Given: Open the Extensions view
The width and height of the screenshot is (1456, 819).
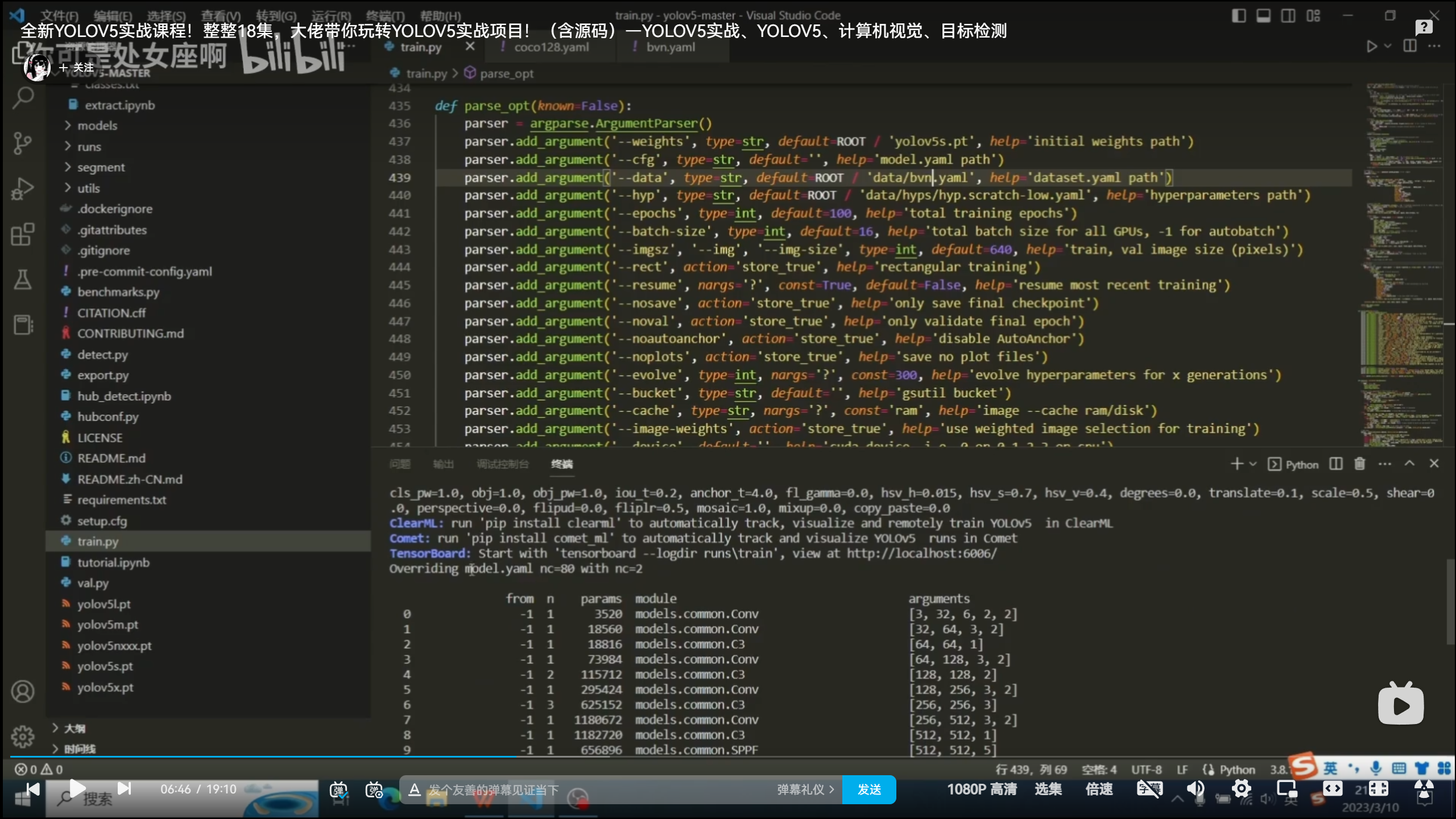Looking at the screenshot, I should (23, 234).
